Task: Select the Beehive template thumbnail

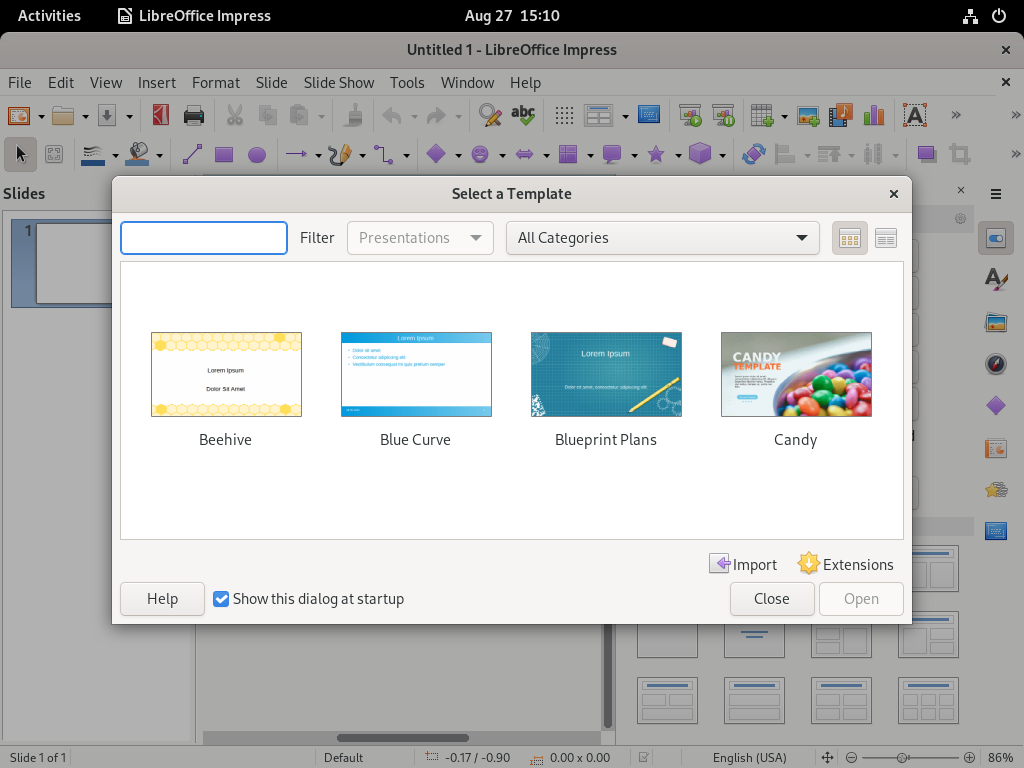Action: click(x=226, y=374)
